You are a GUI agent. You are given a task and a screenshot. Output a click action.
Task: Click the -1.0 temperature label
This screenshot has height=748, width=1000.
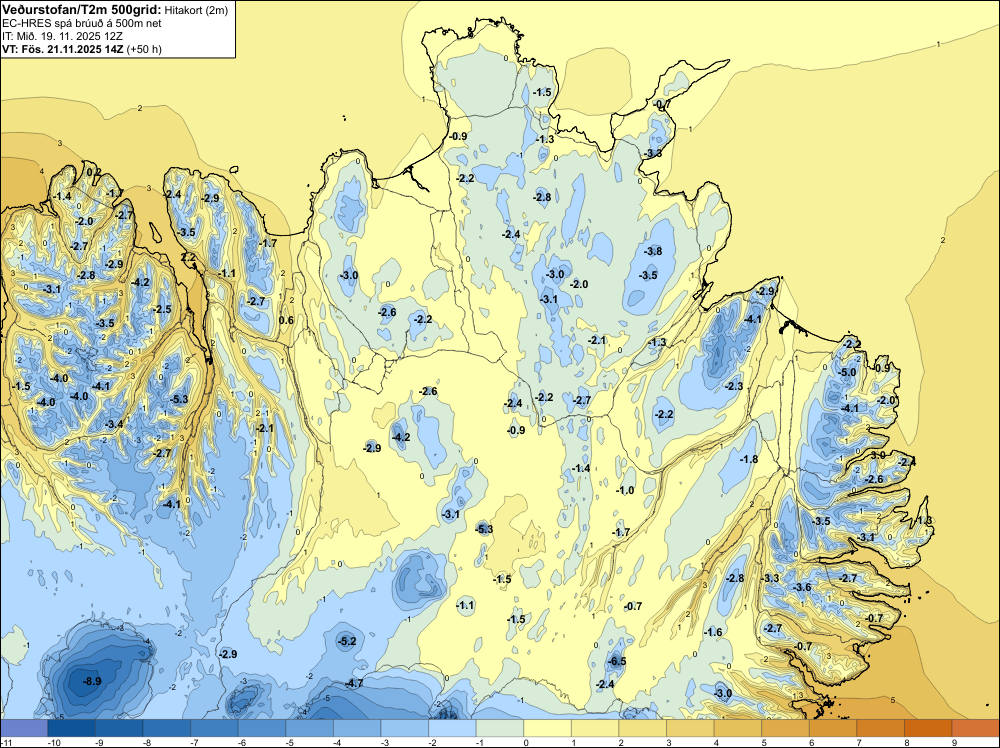coord(626,490)
